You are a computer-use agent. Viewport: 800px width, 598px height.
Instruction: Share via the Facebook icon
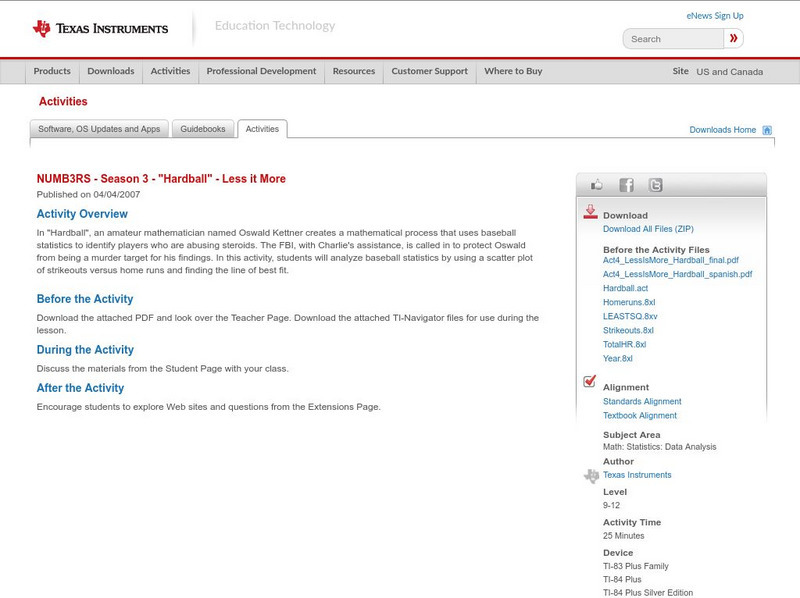(x=626, y=185)
